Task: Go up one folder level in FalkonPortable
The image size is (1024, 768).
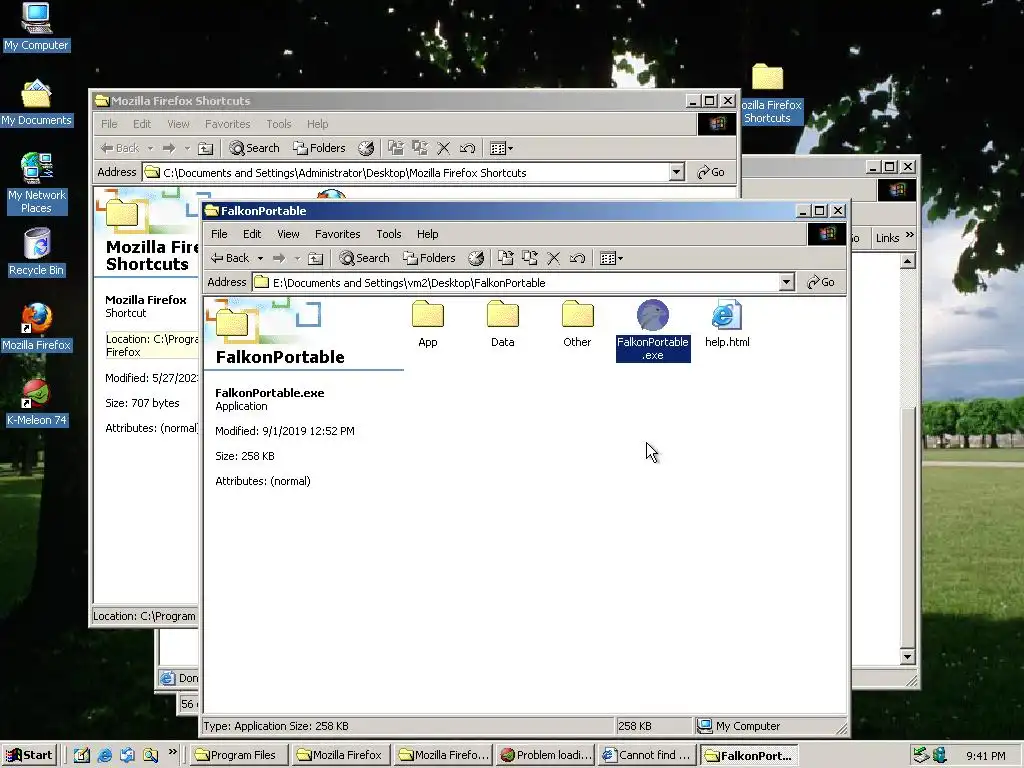Action: tap(315, 258)
